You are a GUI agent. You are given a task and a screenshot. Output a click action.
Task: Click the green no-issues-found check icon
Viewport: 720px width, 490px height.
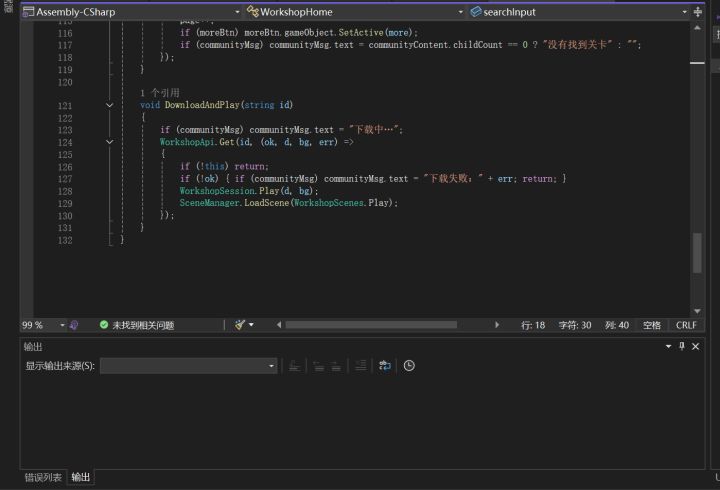(x=104, y=325)
